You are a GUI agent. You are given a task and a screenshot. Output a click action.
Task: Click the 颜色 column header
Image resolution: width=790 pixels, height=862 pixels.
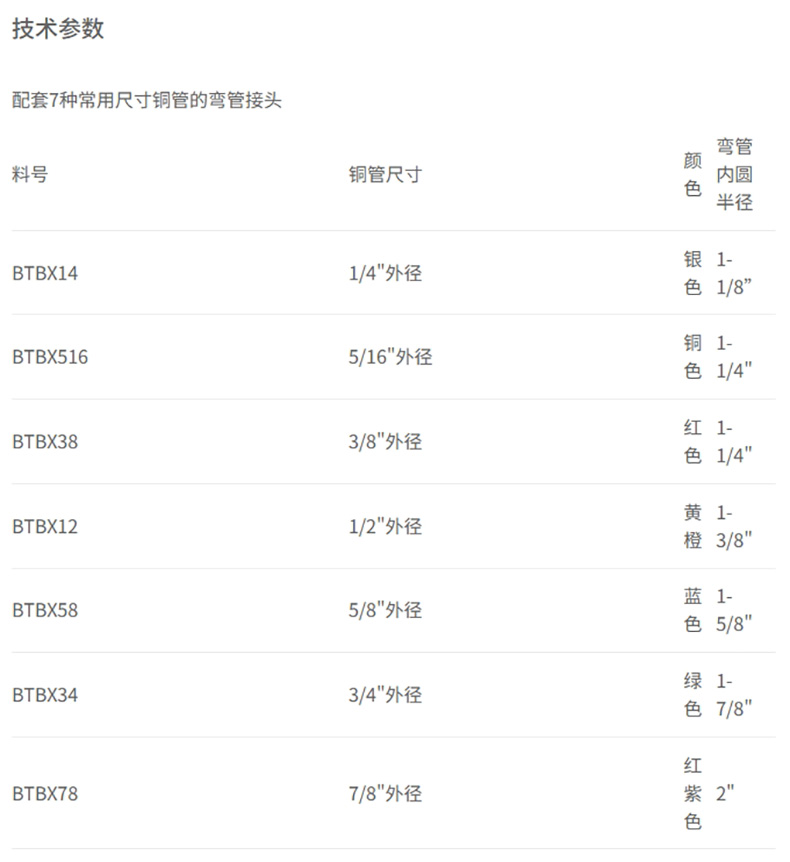692,174
